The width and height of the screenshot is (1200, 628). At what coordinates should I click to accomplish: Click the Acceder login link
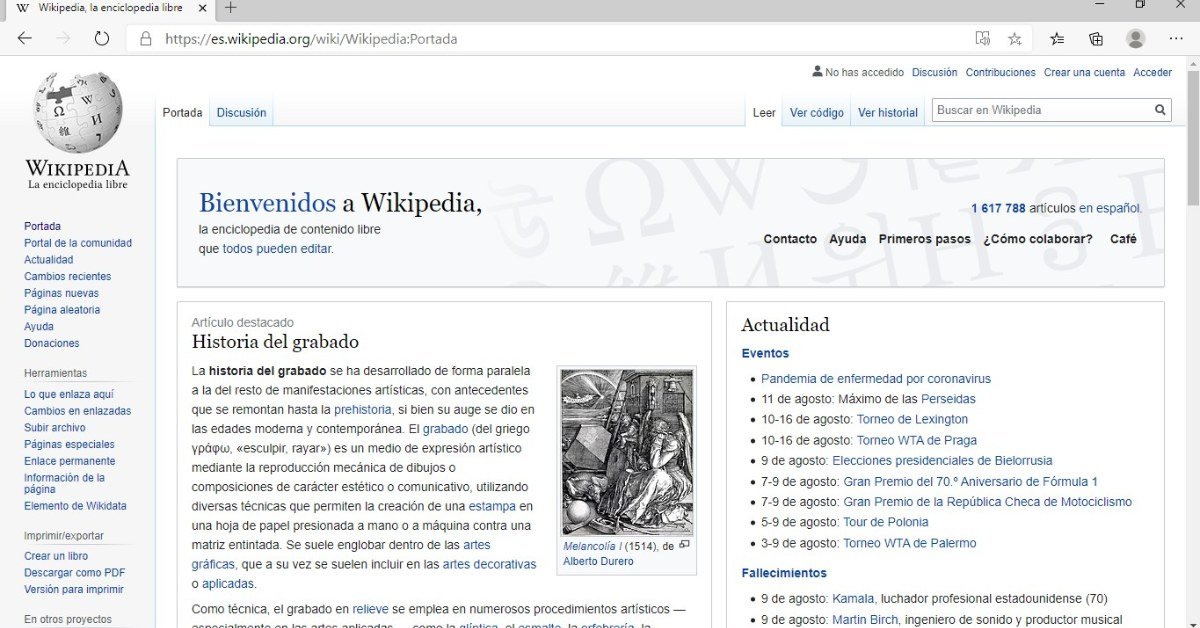[x=1152, y=72]
